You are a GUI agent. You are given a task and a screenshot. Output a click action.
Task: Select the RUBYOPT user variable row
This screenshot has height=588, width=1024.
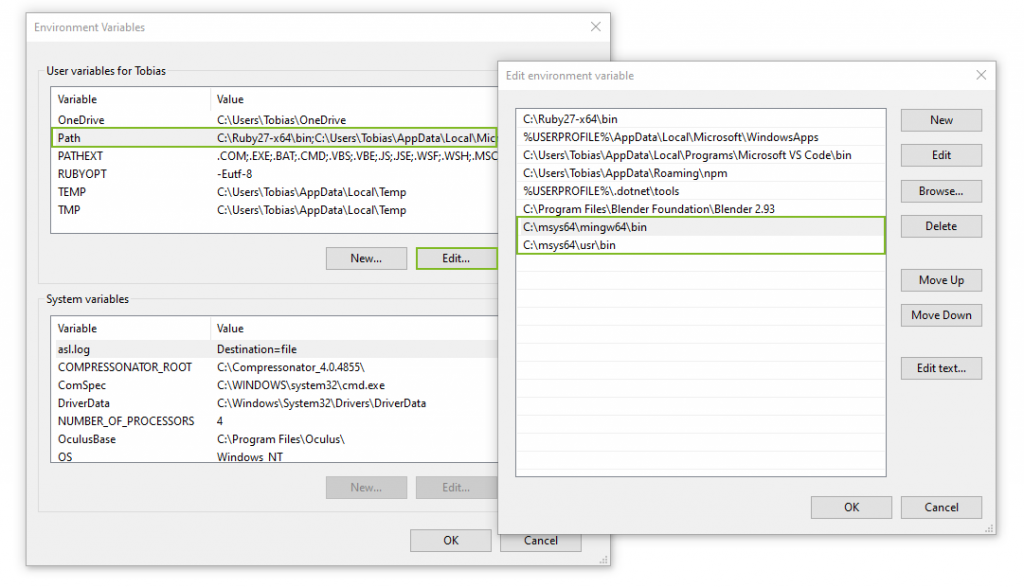(x=274, y=174)
